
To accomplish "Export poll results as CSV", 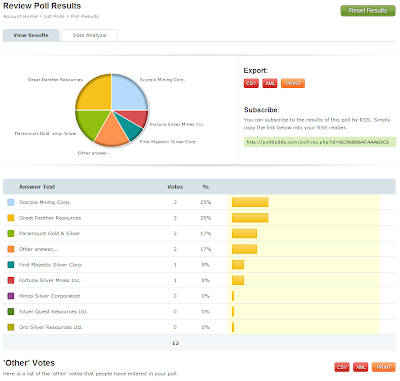I will click(x=251, y=83).
